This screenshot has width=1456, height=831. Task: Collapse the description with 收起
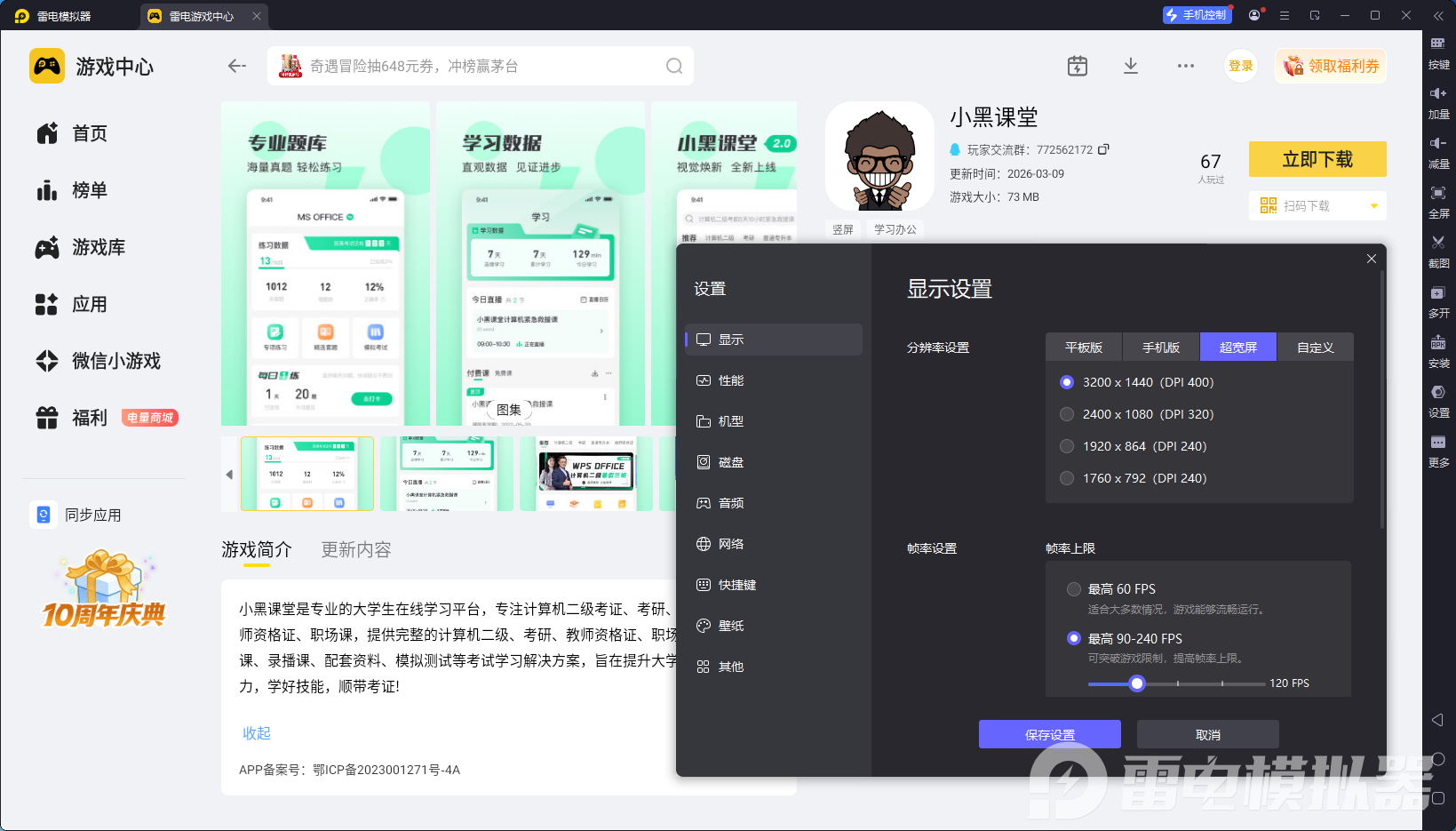click(257, 733)
